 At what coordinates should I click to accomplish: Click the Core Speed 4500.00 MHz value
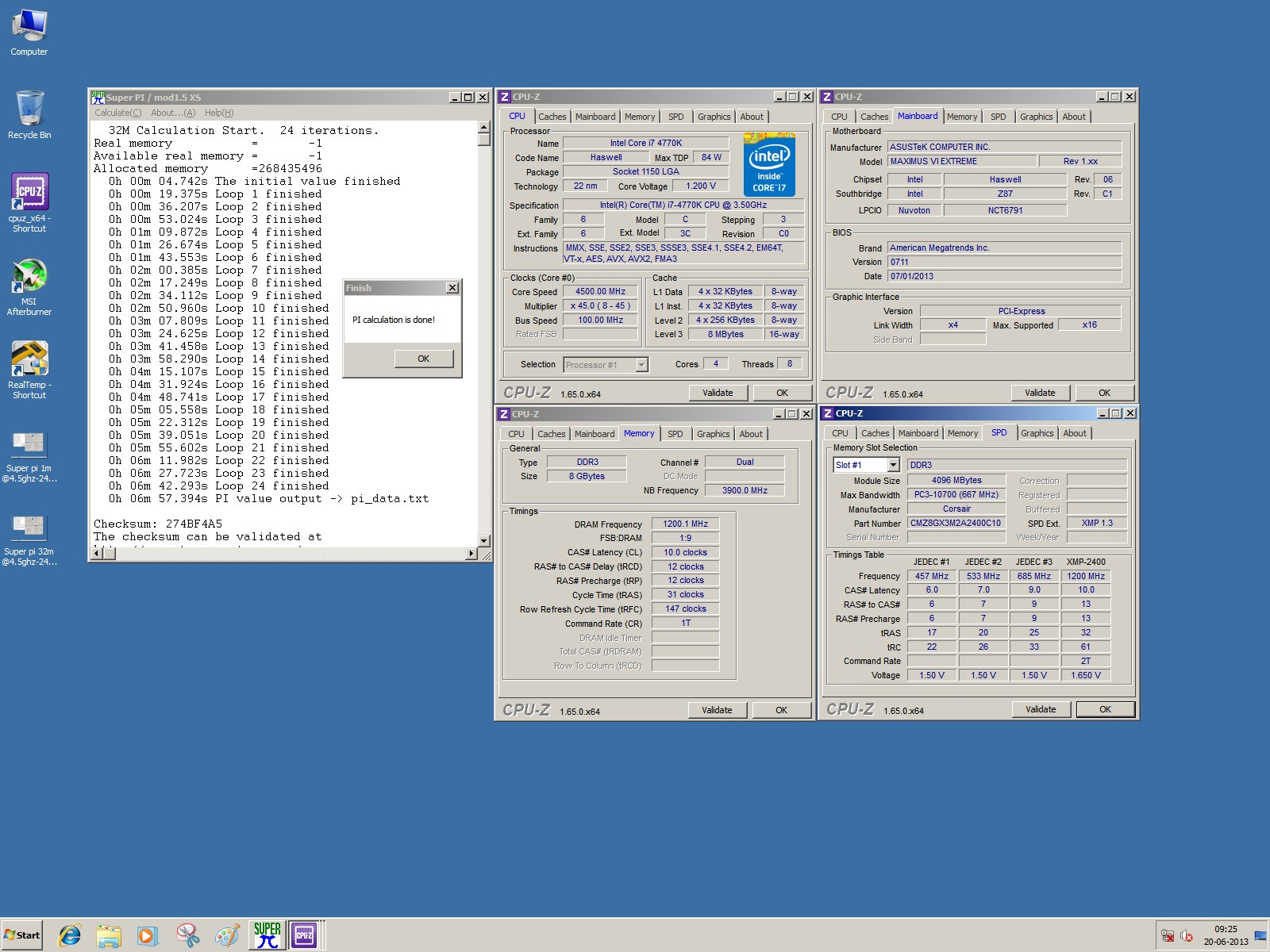coord(601,292)
